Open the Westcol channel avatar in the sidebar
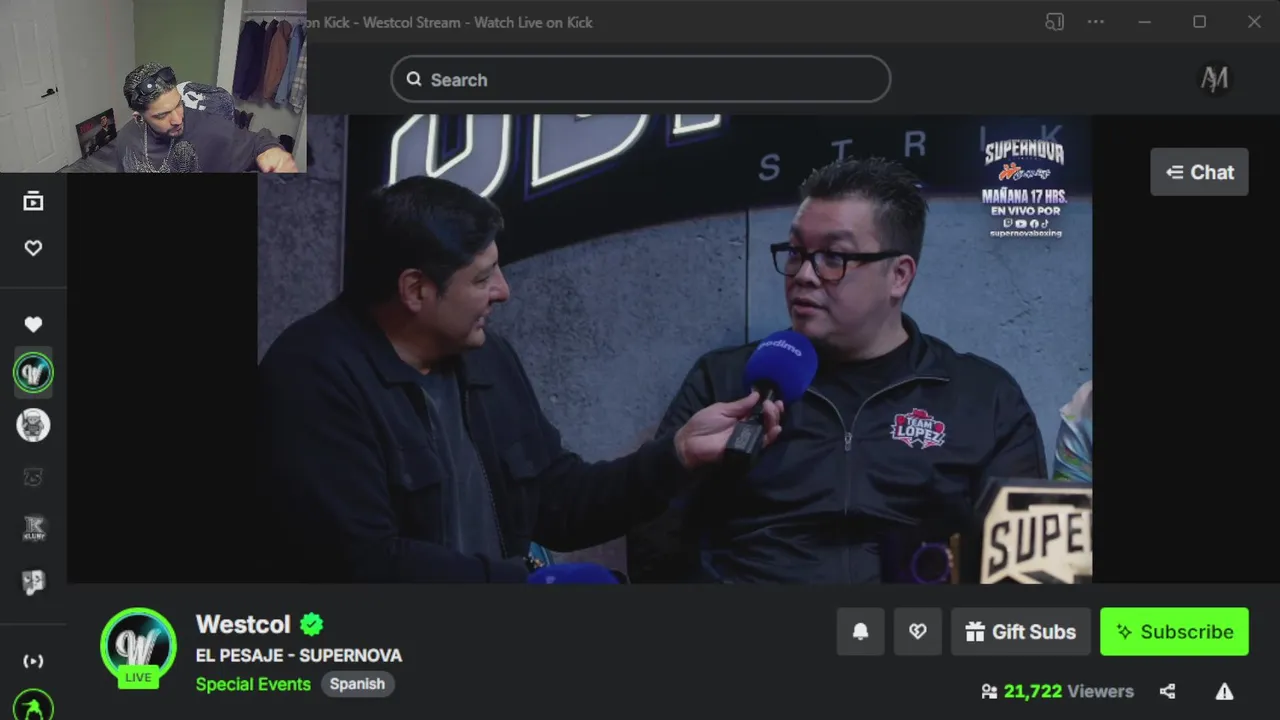Viewport: 1280px width, 720px height. point(33,373)
